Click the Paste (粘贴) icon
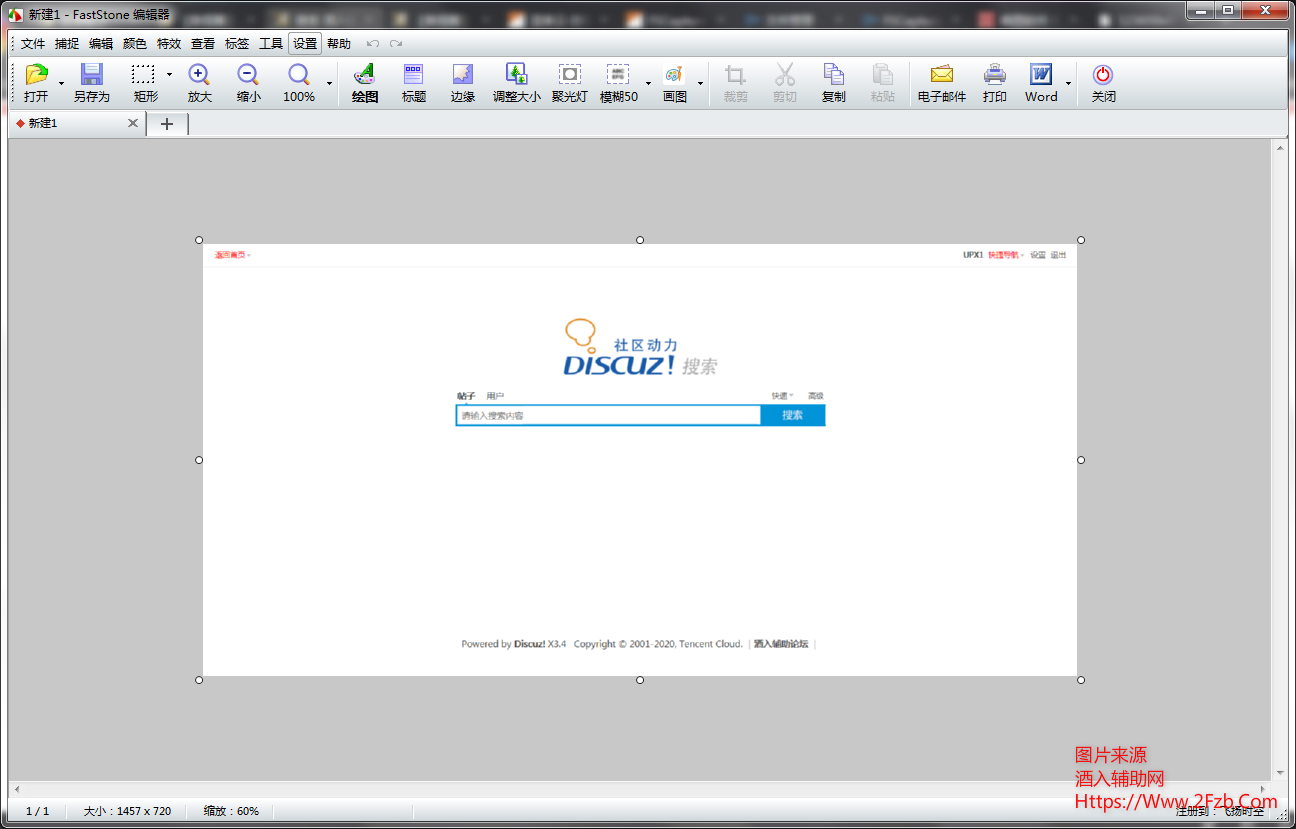Viewport: 1296px width, 829px height. (x=883, y=75)
